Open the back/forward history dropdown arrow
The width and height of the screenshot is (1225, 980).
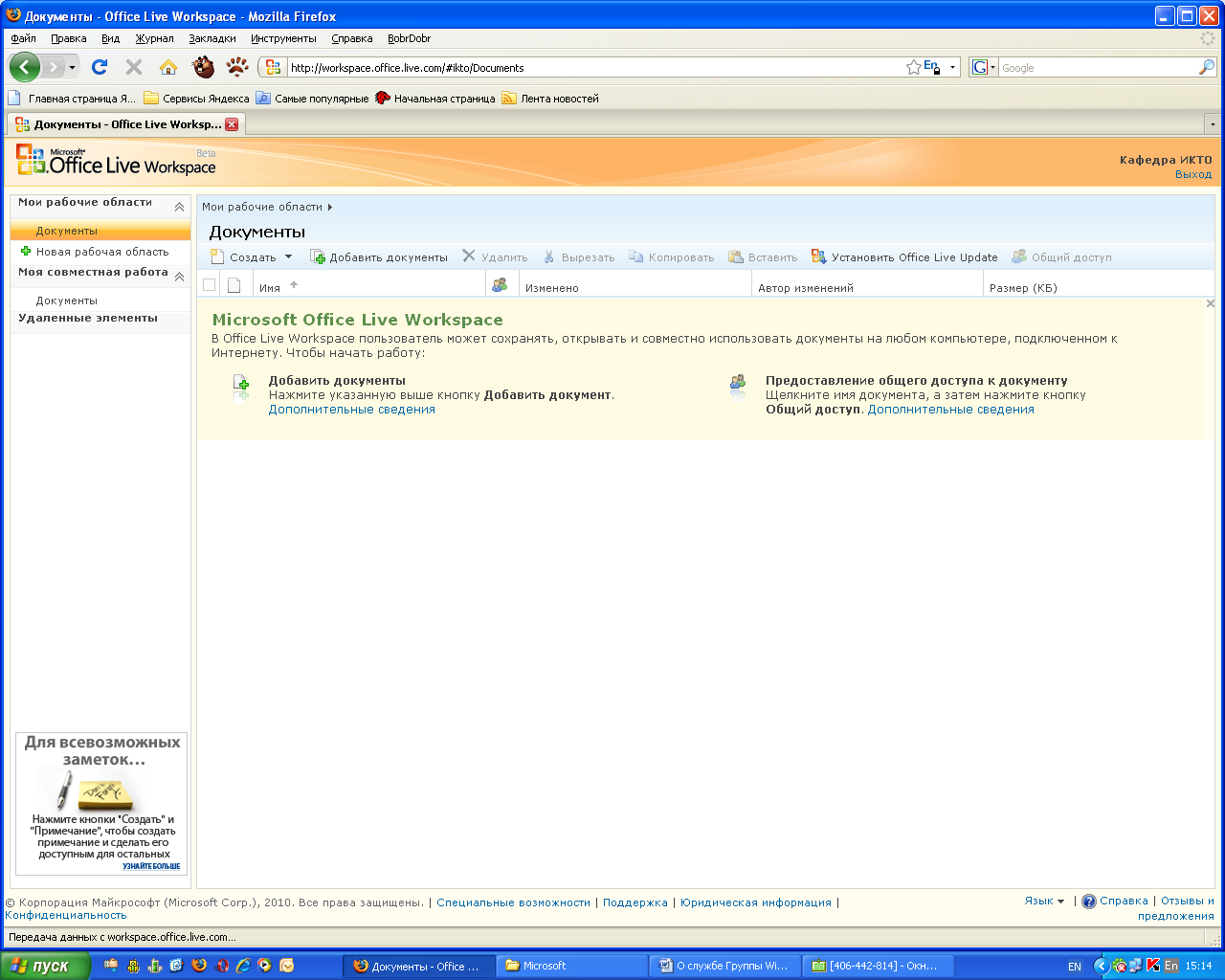(72, 67)
